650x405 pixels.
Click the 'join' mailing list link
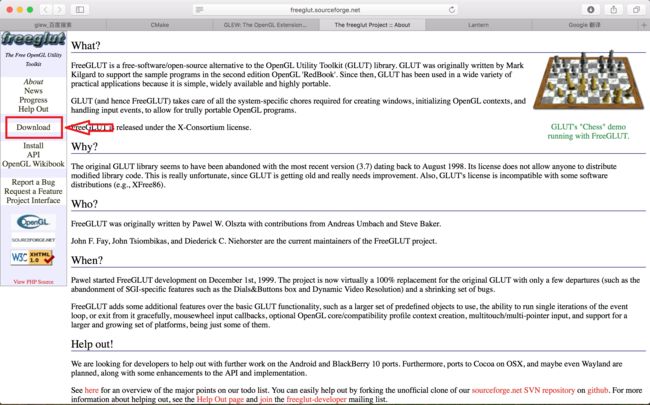[x=266, y=399]
